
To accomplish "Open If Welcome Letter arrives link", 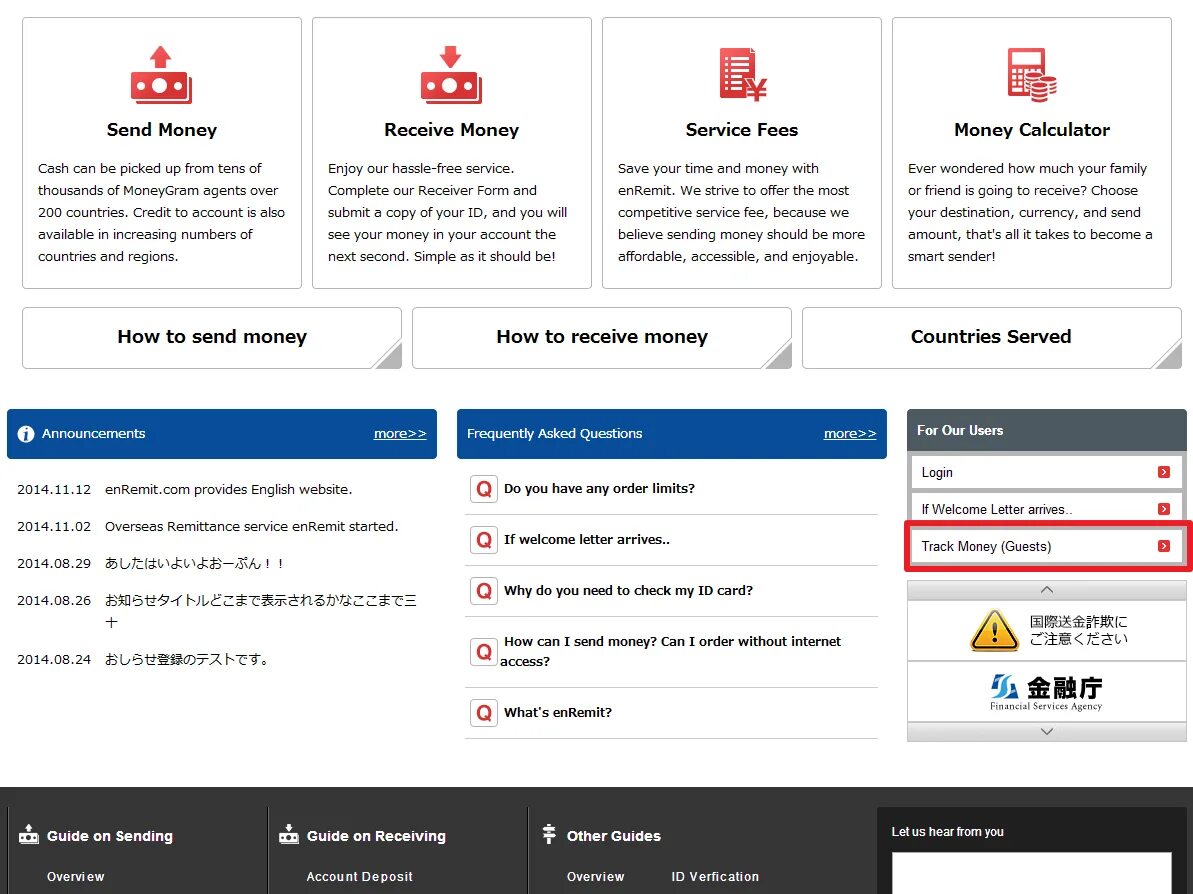I will pos(1046,508).
